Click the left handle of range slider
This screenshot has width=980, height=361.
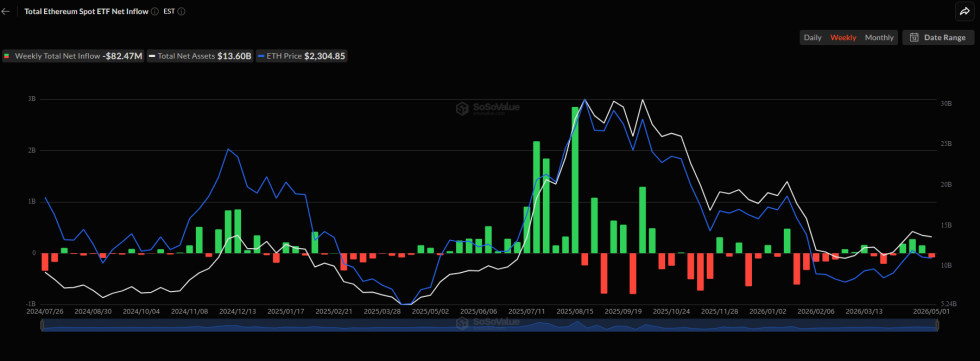(42, 325)
